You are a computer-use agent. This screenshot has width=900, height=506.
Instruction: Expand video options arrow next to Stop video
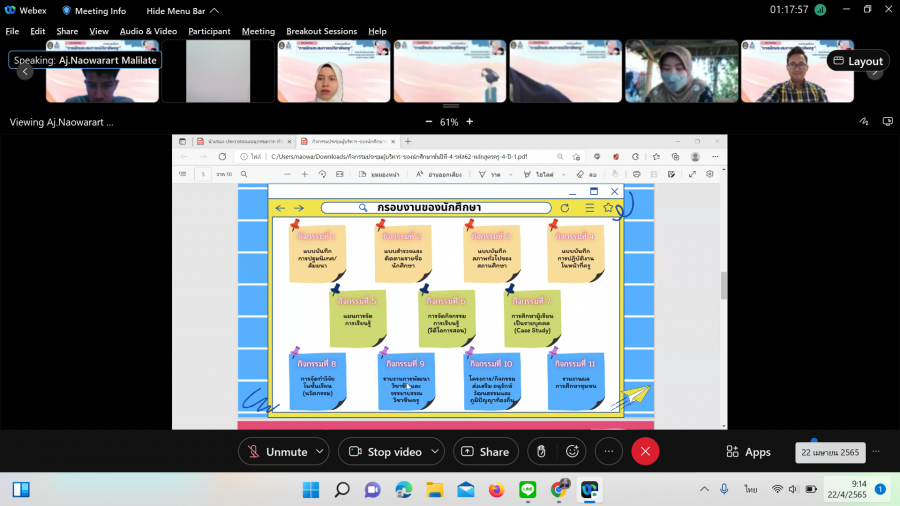(434, 452)
